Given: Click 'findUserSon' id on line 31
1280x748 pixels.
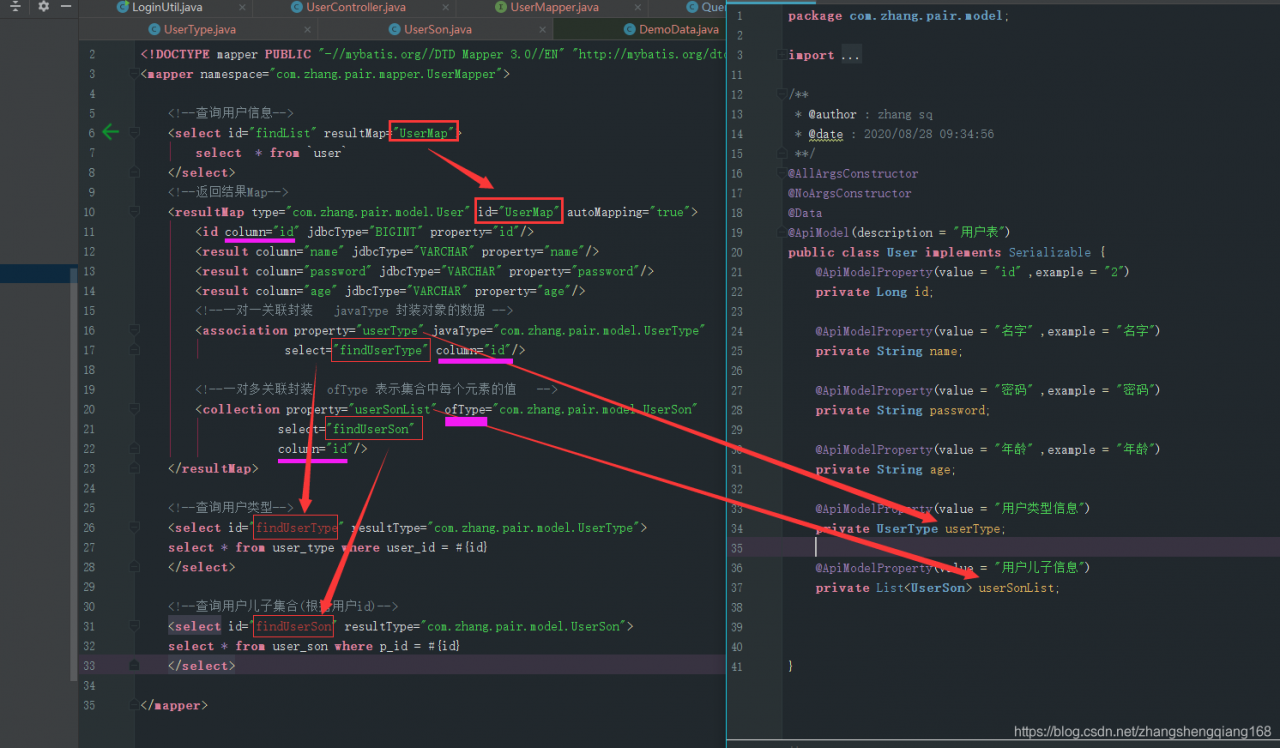Looking at the screenshot, I should (x=293, y=627).
